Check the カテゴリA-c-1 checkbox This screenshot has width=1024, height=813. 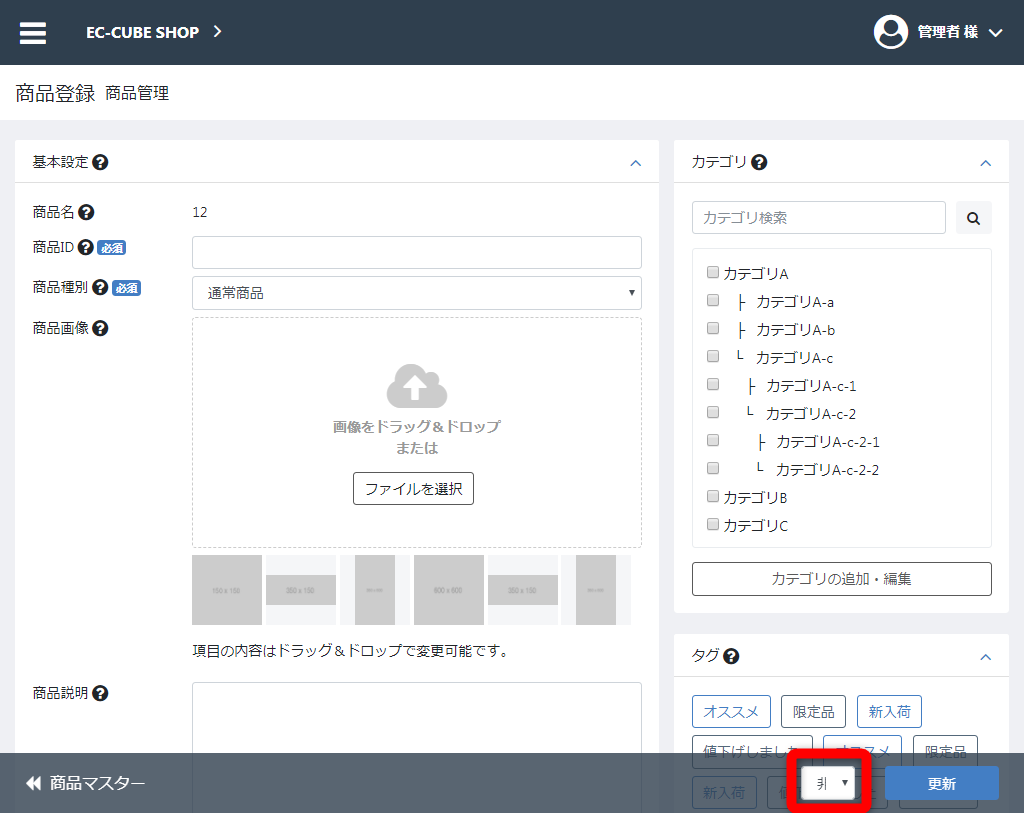pyautogui.click(x=713, y=384)
